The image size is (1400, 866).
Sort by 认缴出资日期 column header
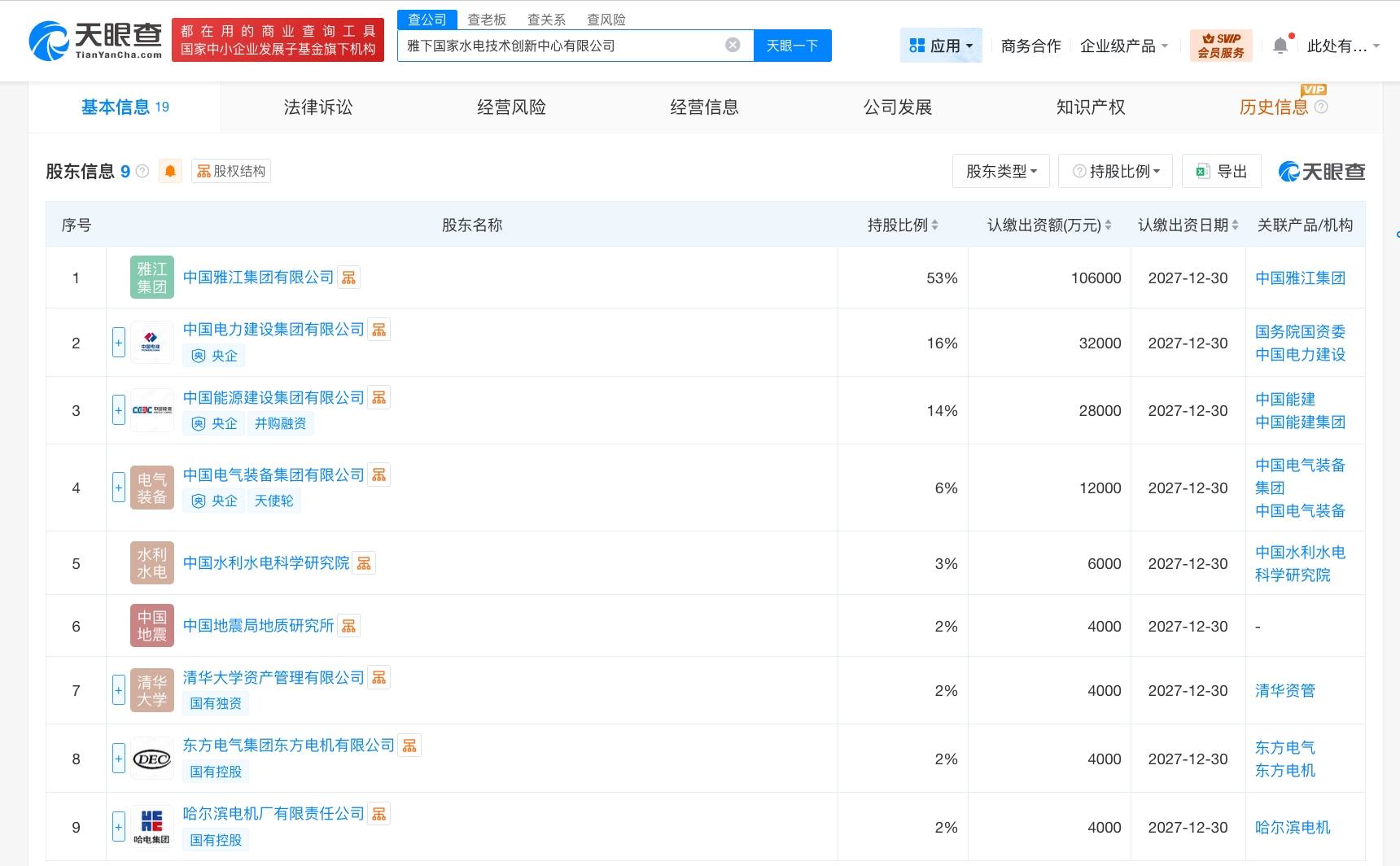tap(1188, 225)
